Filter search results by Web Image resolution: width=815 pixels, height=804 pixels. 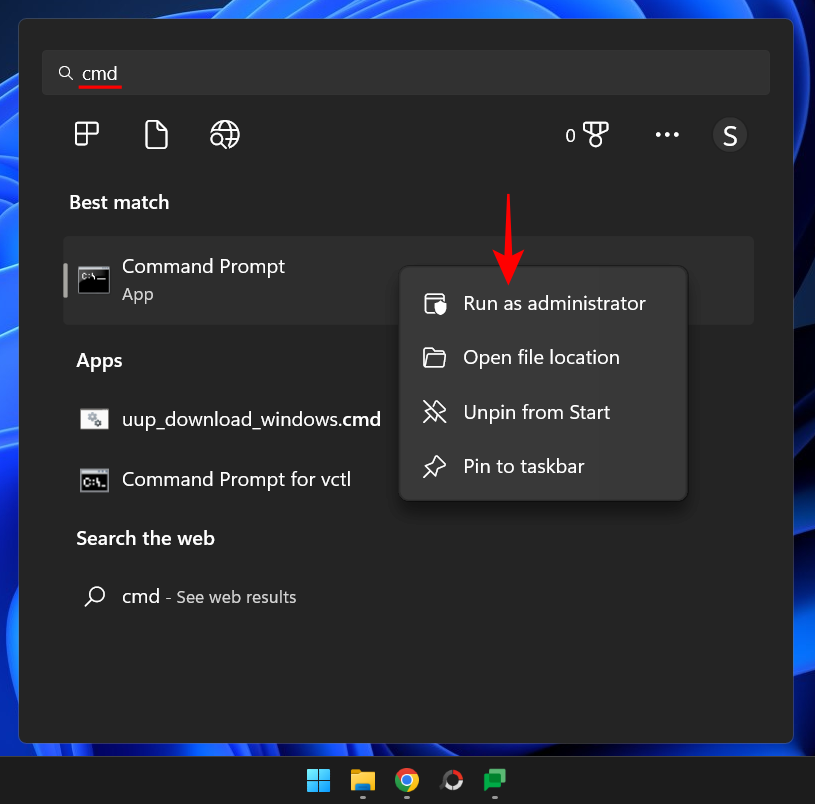(224, 134)
